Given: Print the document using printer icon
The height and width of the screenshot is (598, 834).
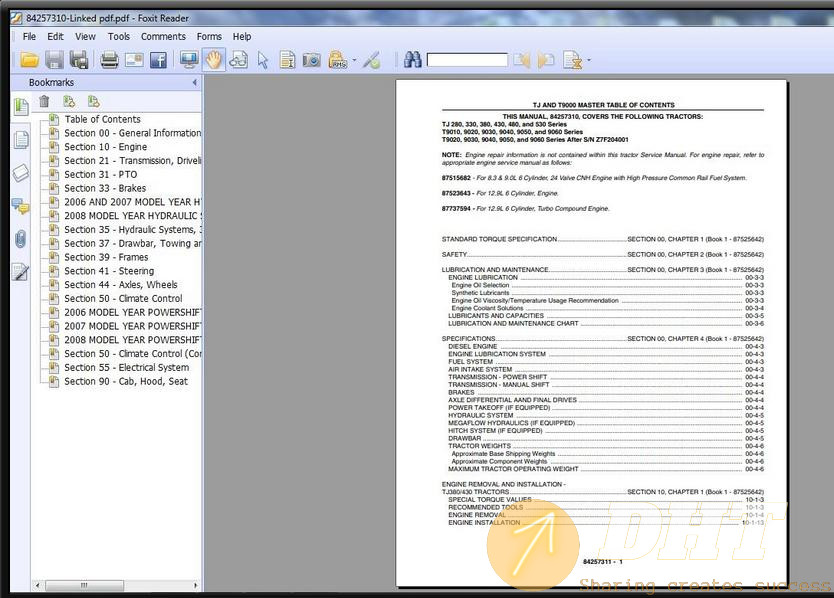Looking at the screenshot, I should (110, 60).
